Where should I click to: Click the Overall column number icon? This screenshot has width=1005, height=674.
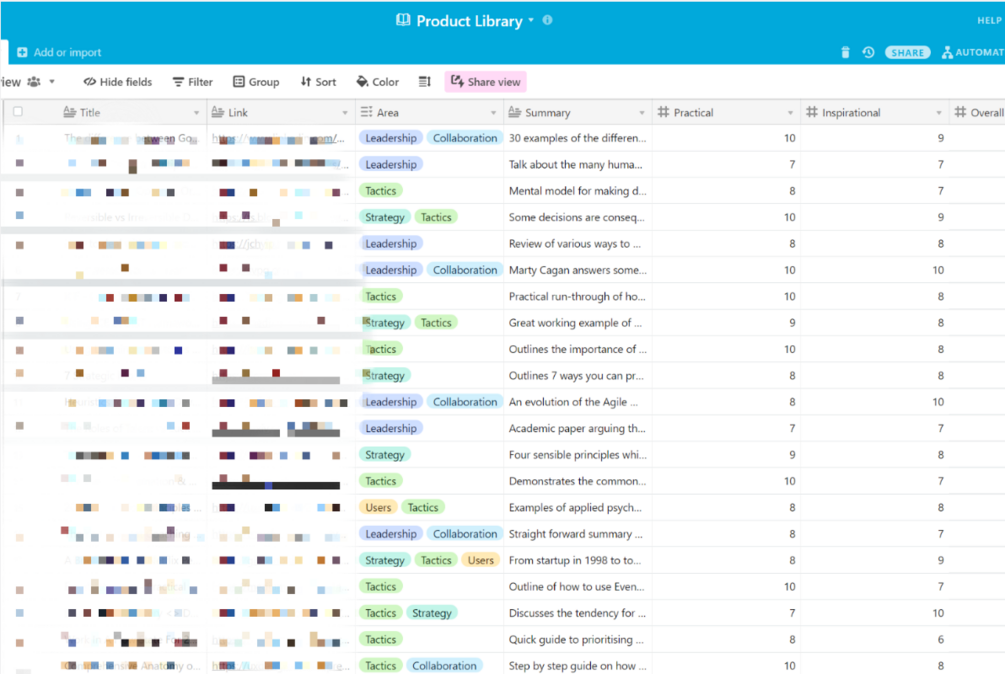point(960,112)
